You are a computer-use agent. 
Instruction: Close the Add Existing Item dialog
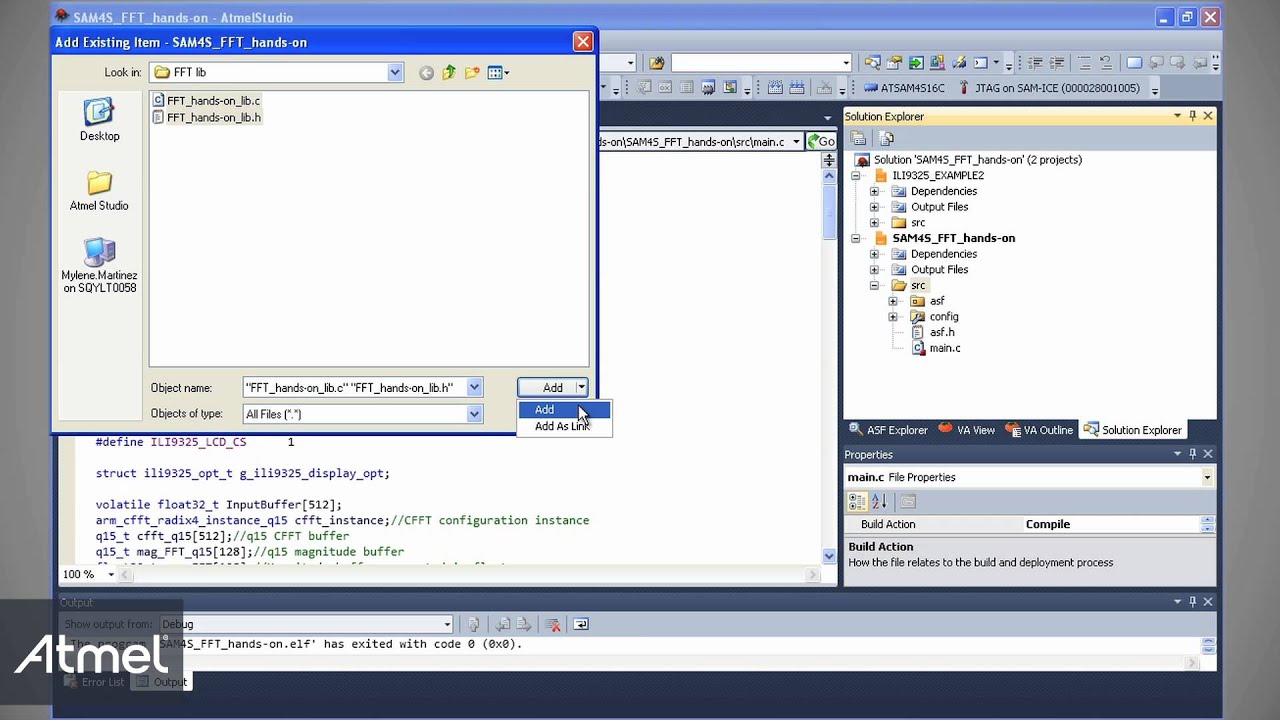point(583,42)
